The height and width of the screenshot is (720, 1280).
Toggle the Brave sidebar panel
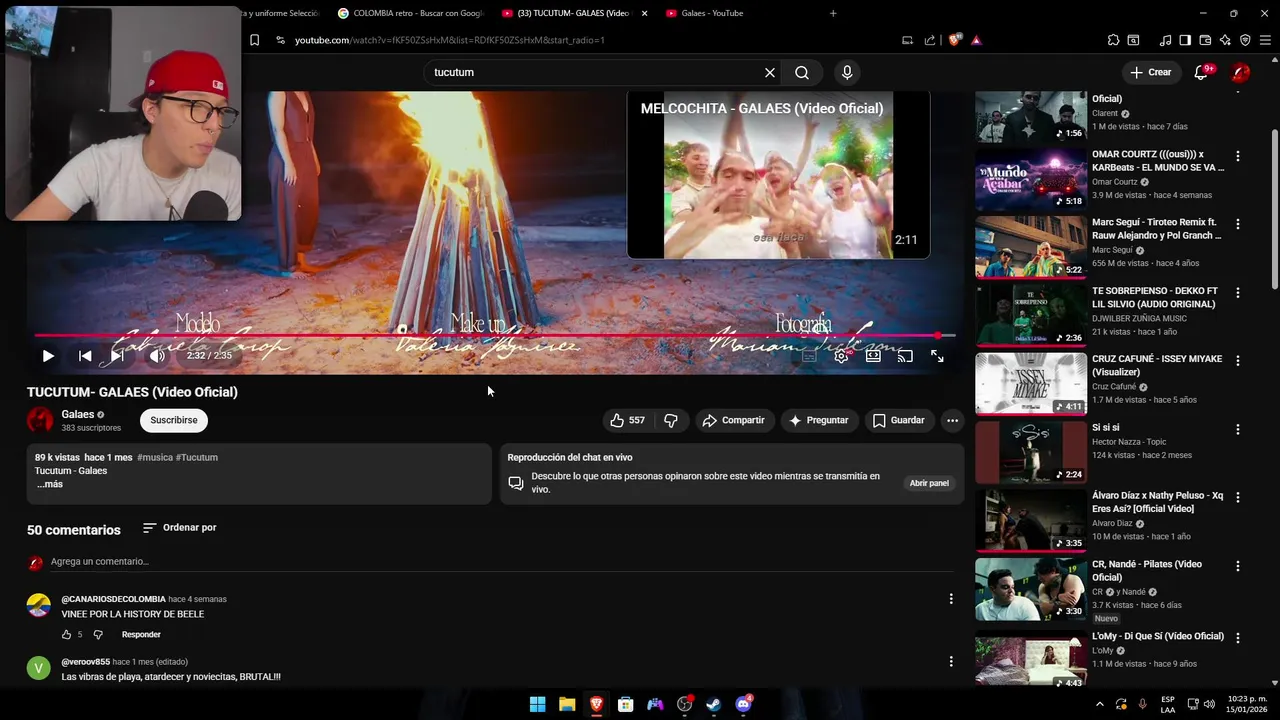tap(1185, 40)
